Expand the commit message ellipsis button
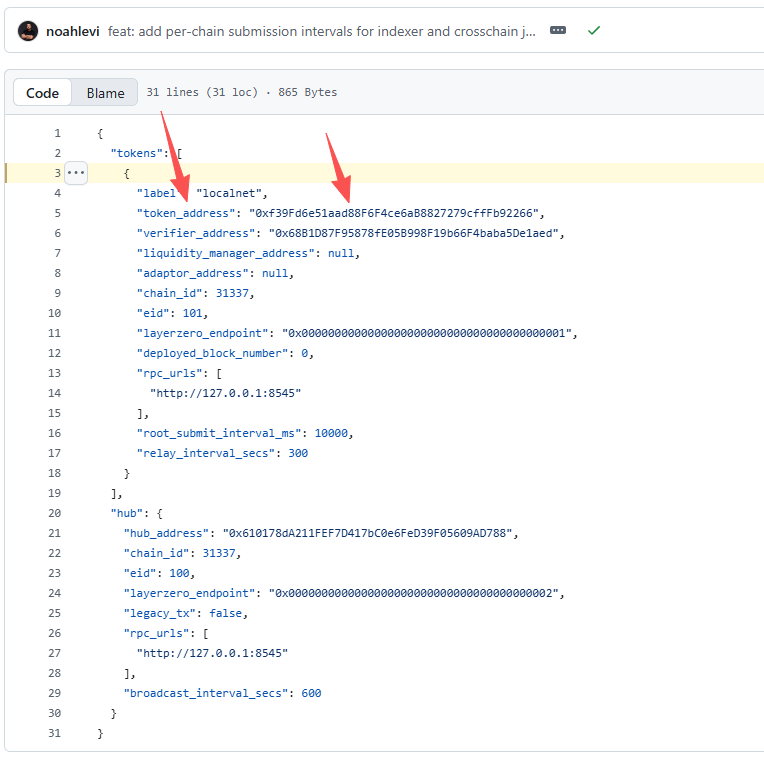764x769 pixels. point(558,30)
